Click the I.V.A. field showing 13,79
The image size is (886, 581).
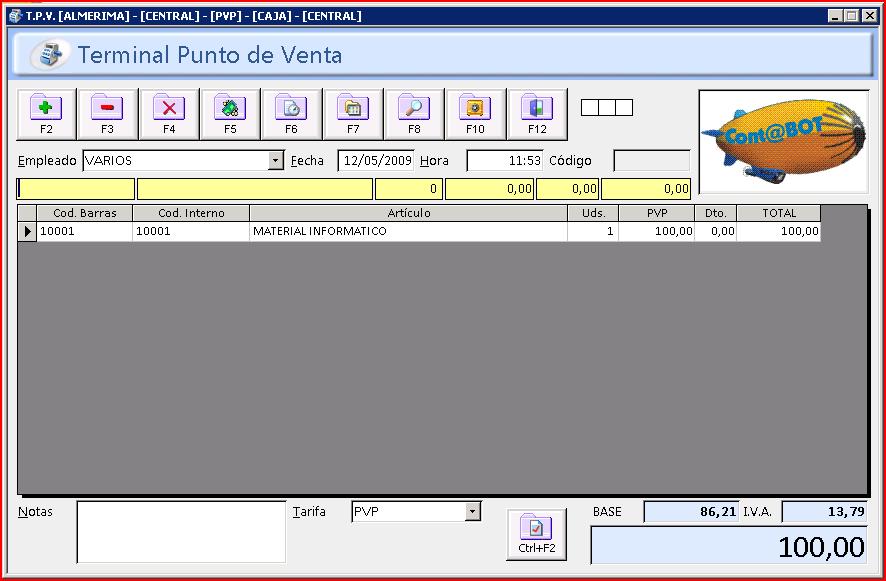pyautogui.click(x=824, y=511)
